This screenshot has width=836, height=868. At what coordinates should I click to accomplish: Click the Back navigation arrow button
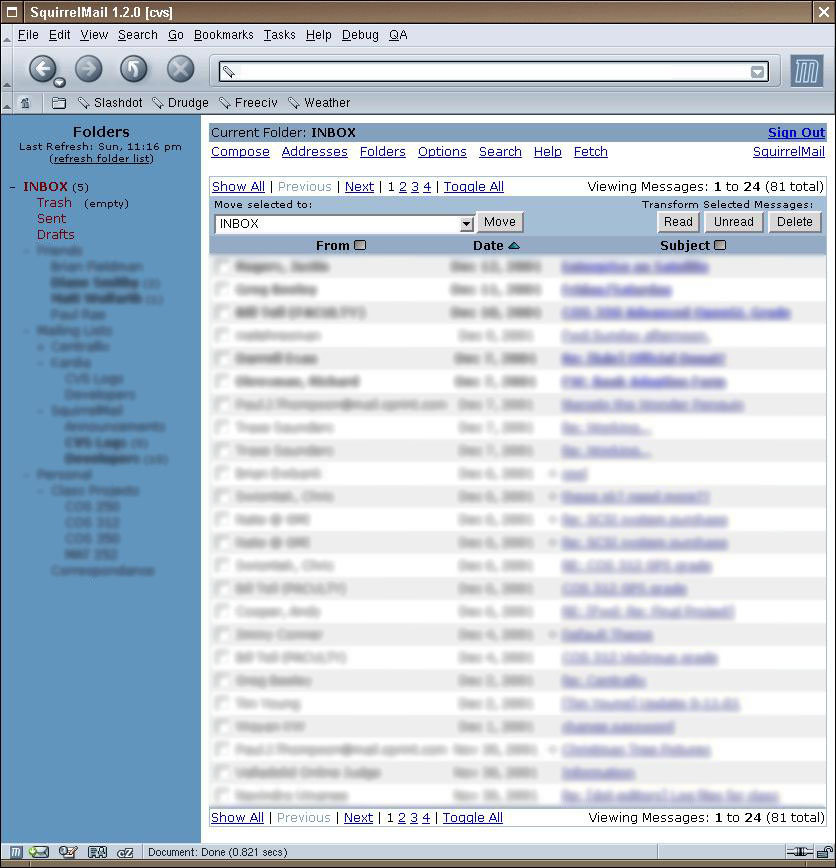click(42, 69)
